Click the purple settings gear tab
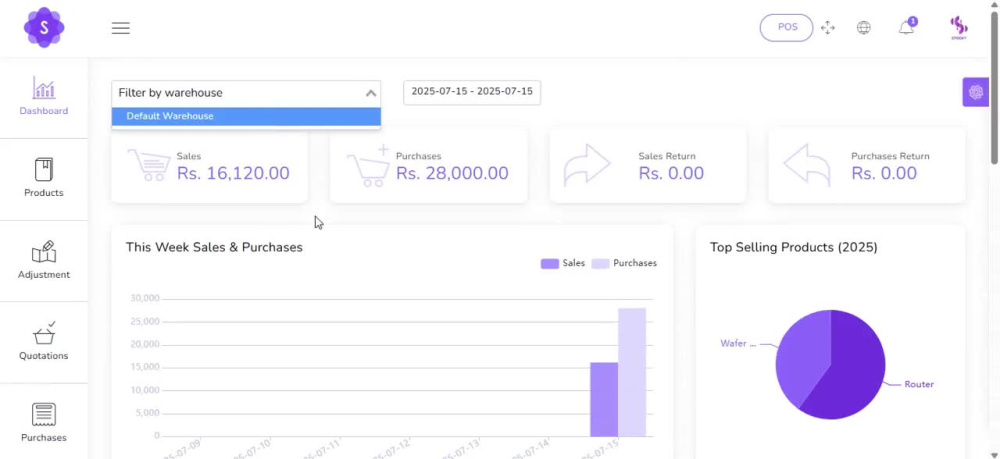The width and height of the screenshot is (1000, 459). pos(975,92)
